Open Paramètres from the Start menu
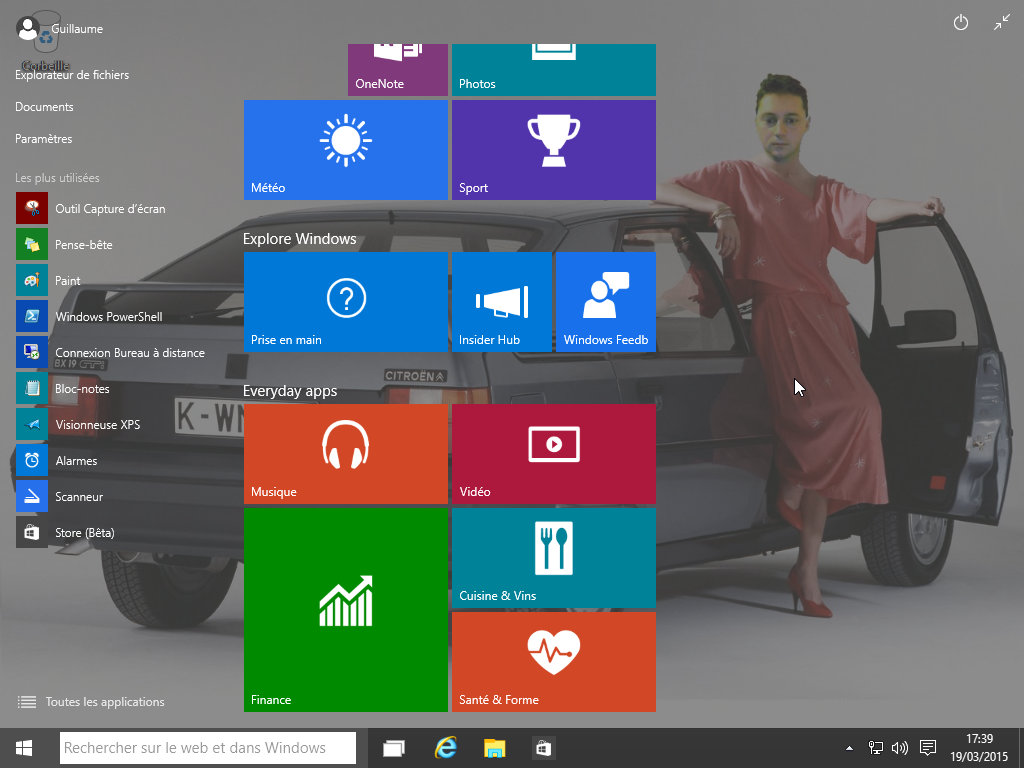This screenshot has width=1024, height=768. click(44, 139)
